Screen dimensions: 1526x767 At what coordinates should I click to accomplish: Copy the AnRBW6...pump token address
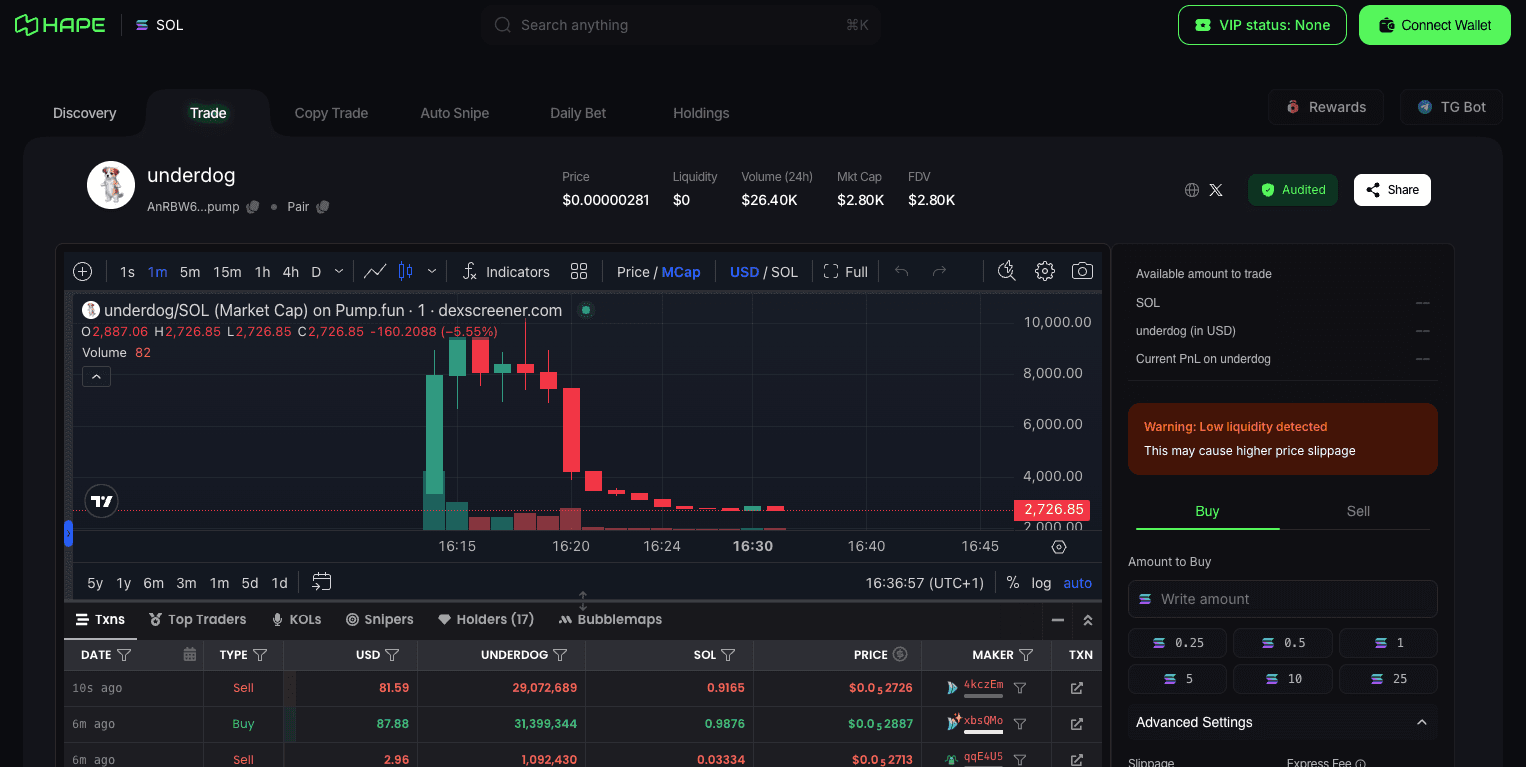(253, 207)
